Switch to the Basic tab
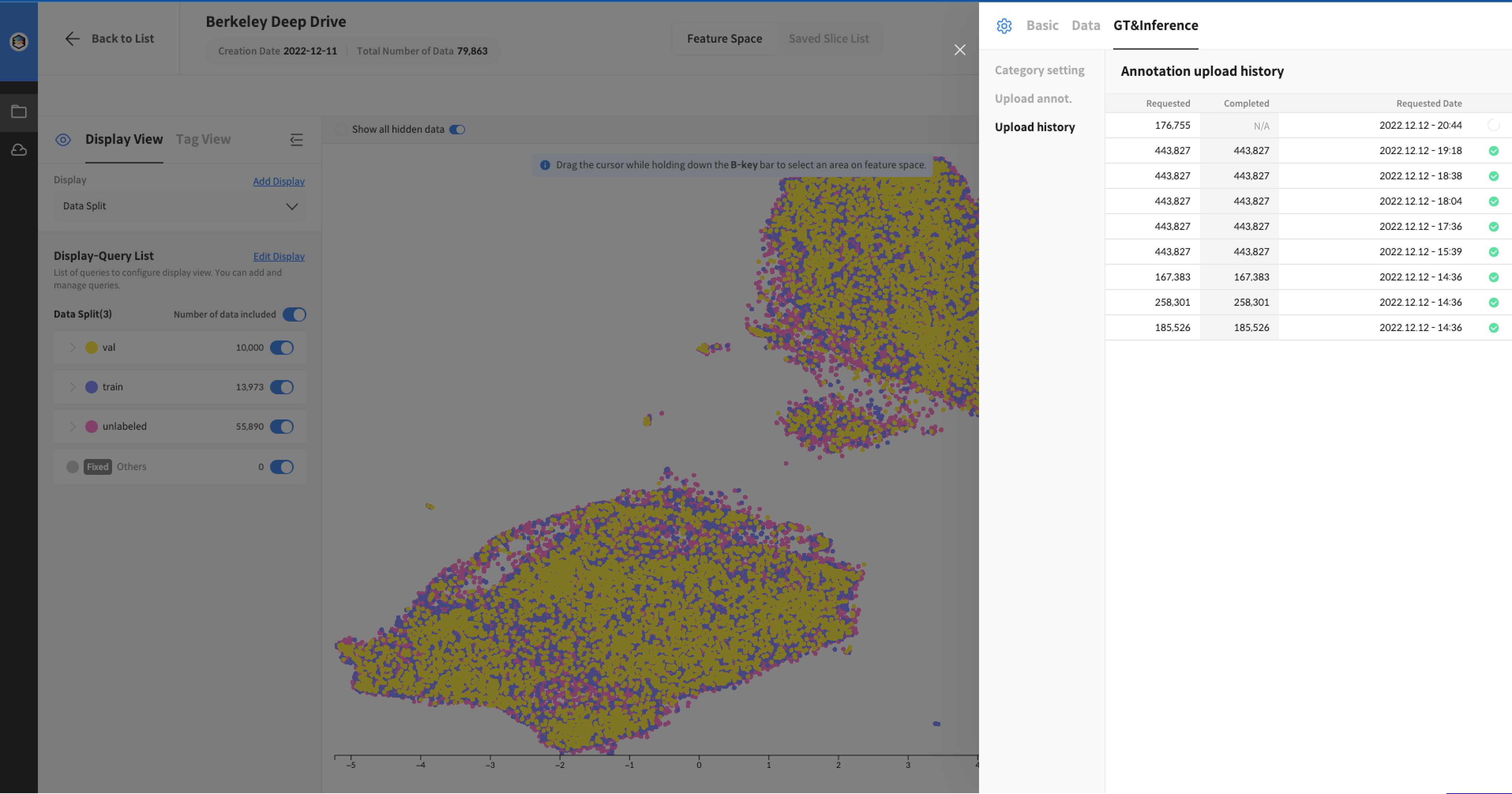 tap(1042, 25)
